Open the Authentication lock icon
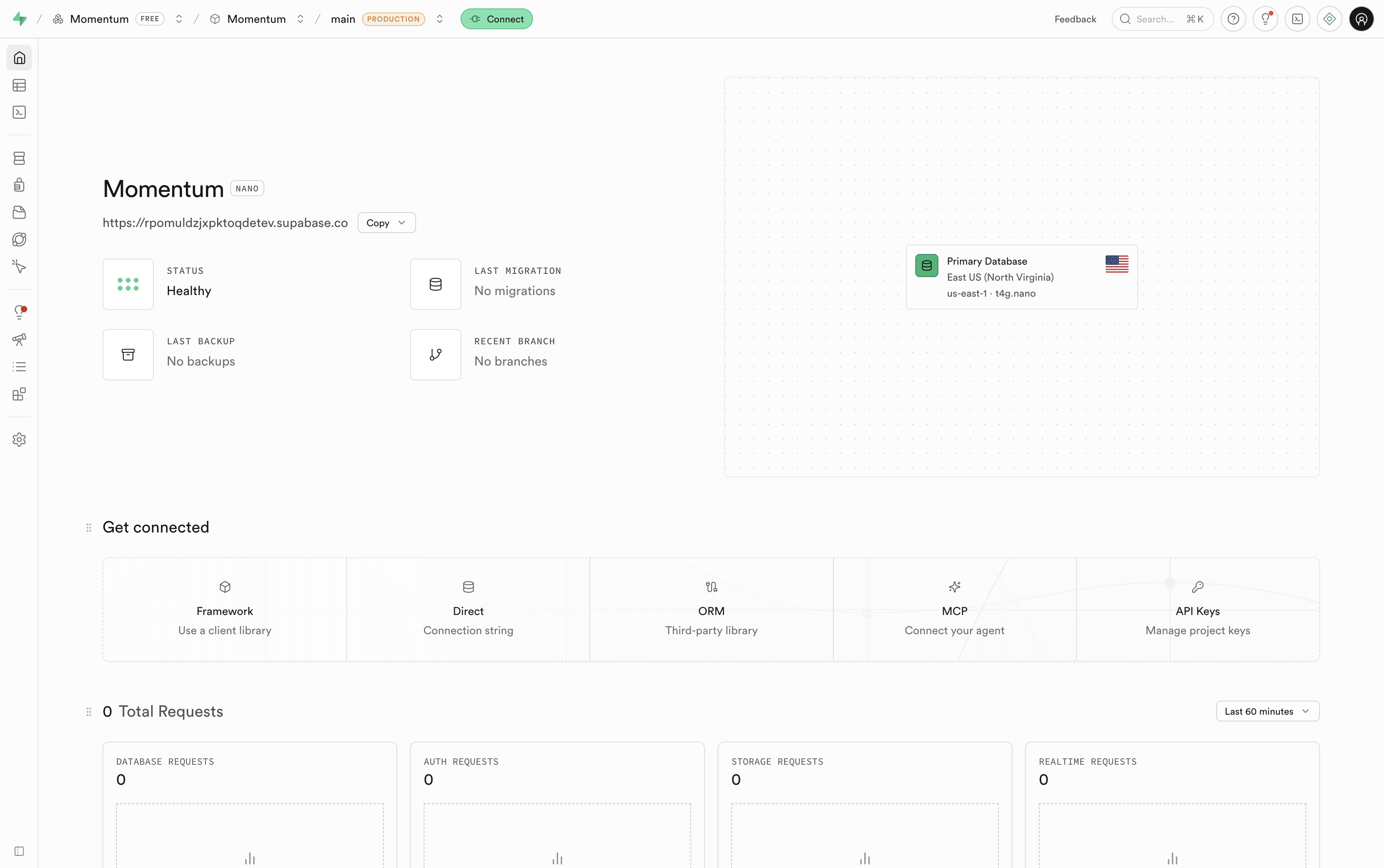 point(20,185)
